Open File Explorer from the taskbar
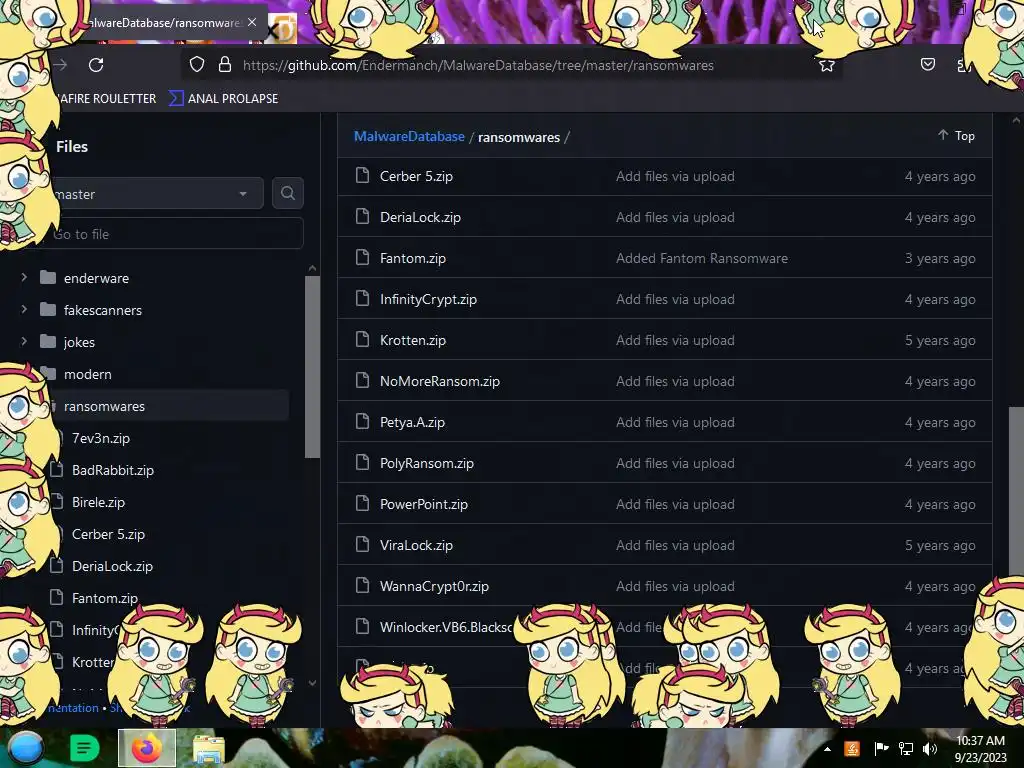The width and height of the screenshot is (1024, 768). click(x=208, y=750)
